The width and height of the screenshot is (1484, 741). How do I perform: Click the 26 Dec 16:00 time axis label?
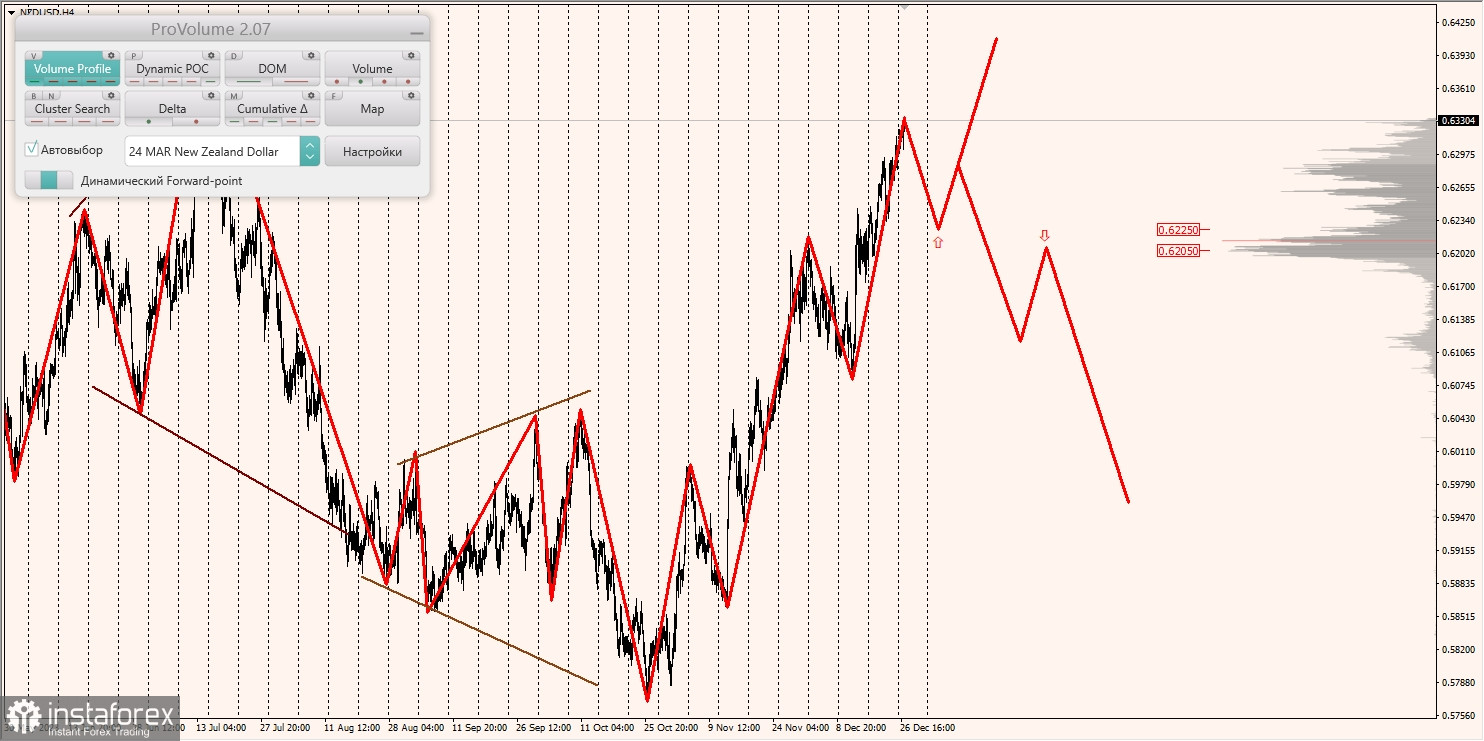(927, 727)
